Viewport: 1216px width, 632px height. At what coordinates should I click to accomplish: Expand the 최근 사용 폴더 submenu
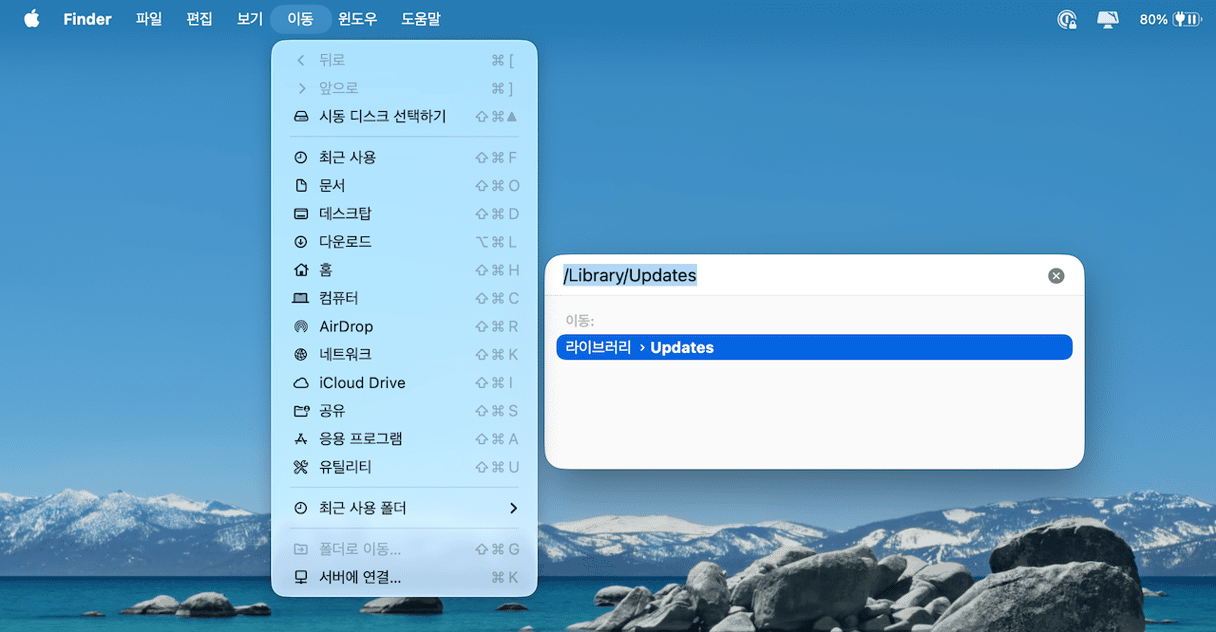coord(403,508)
